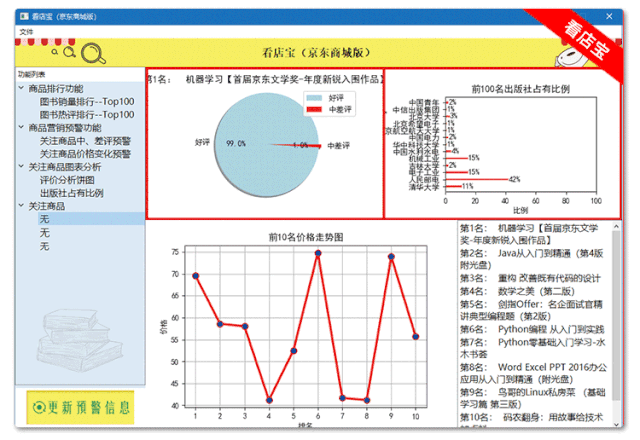Open the 文件 menu
This screenshot has height=440, width=640.
click(x=26, y=31)
